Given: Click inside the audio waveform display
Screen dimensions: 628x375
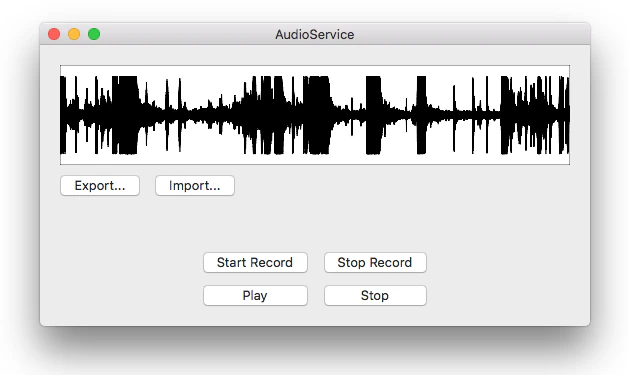Looking at the screenshot, I should tap(315, 115).
